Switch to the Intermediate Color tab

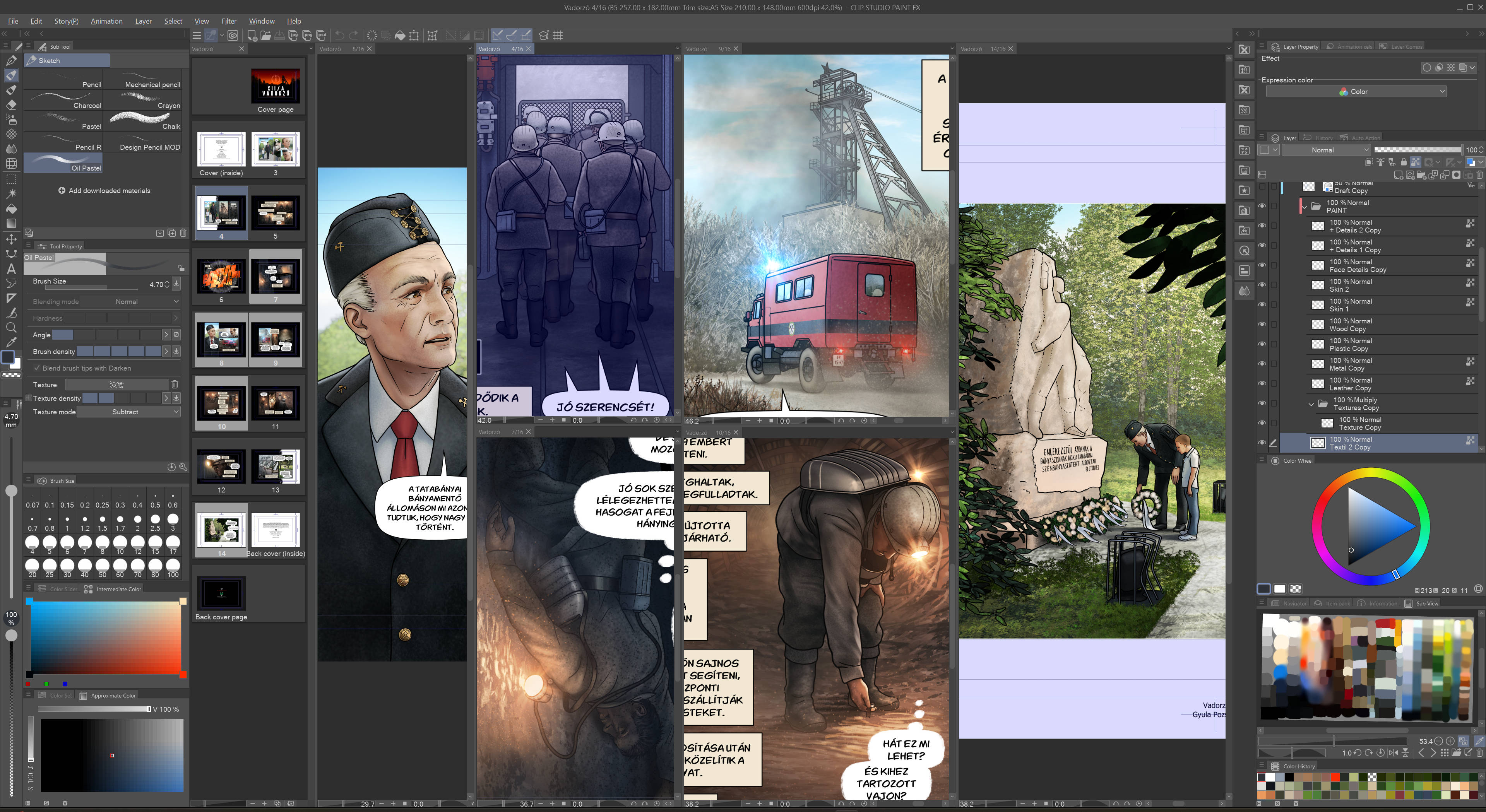click(x=113, y=589)
